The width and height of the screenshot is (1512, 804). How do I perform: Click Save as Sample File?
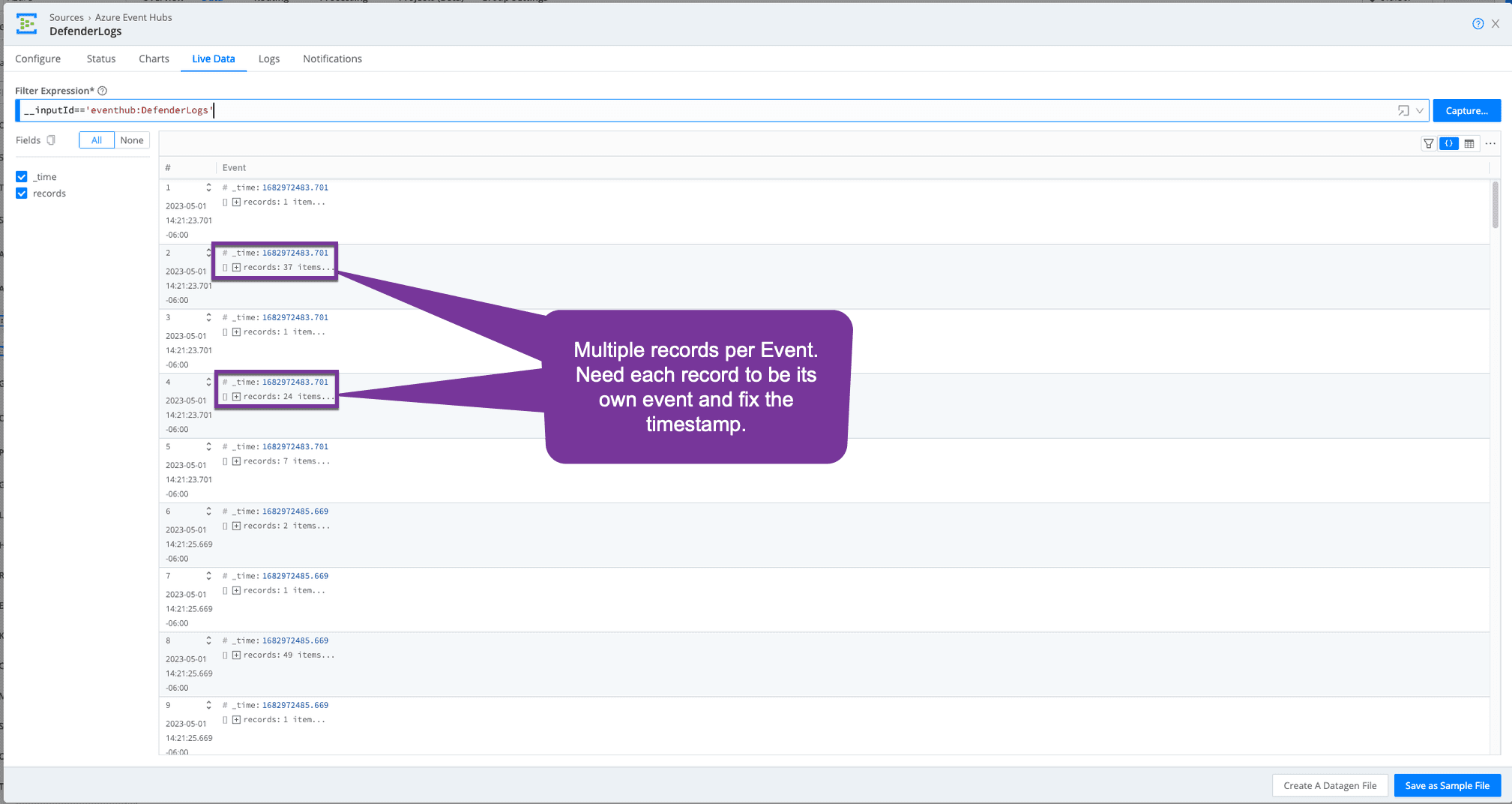coord(1447,785)
